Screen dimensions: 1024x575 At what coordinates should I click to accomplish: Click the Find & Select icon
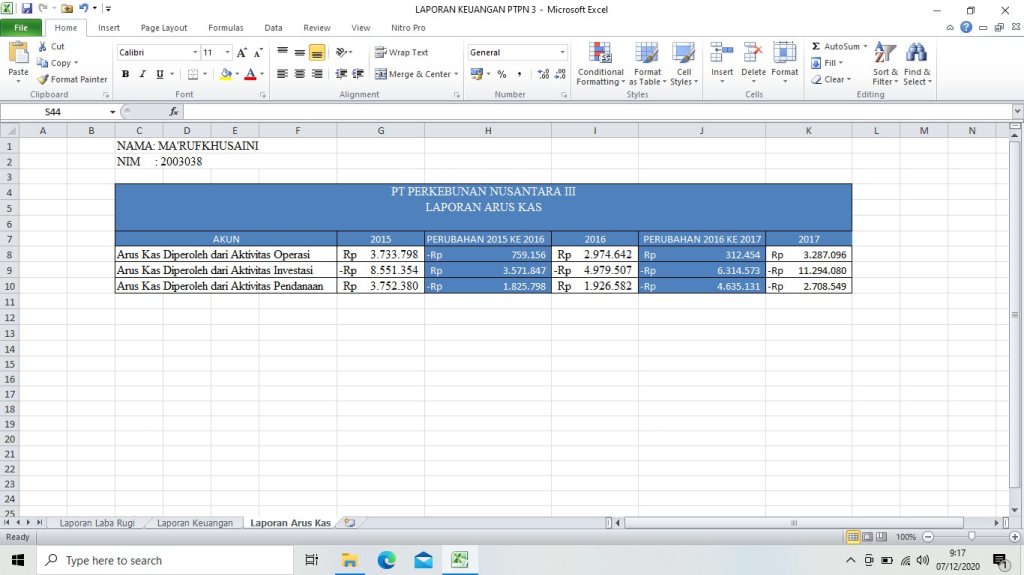tap(916, 64)
